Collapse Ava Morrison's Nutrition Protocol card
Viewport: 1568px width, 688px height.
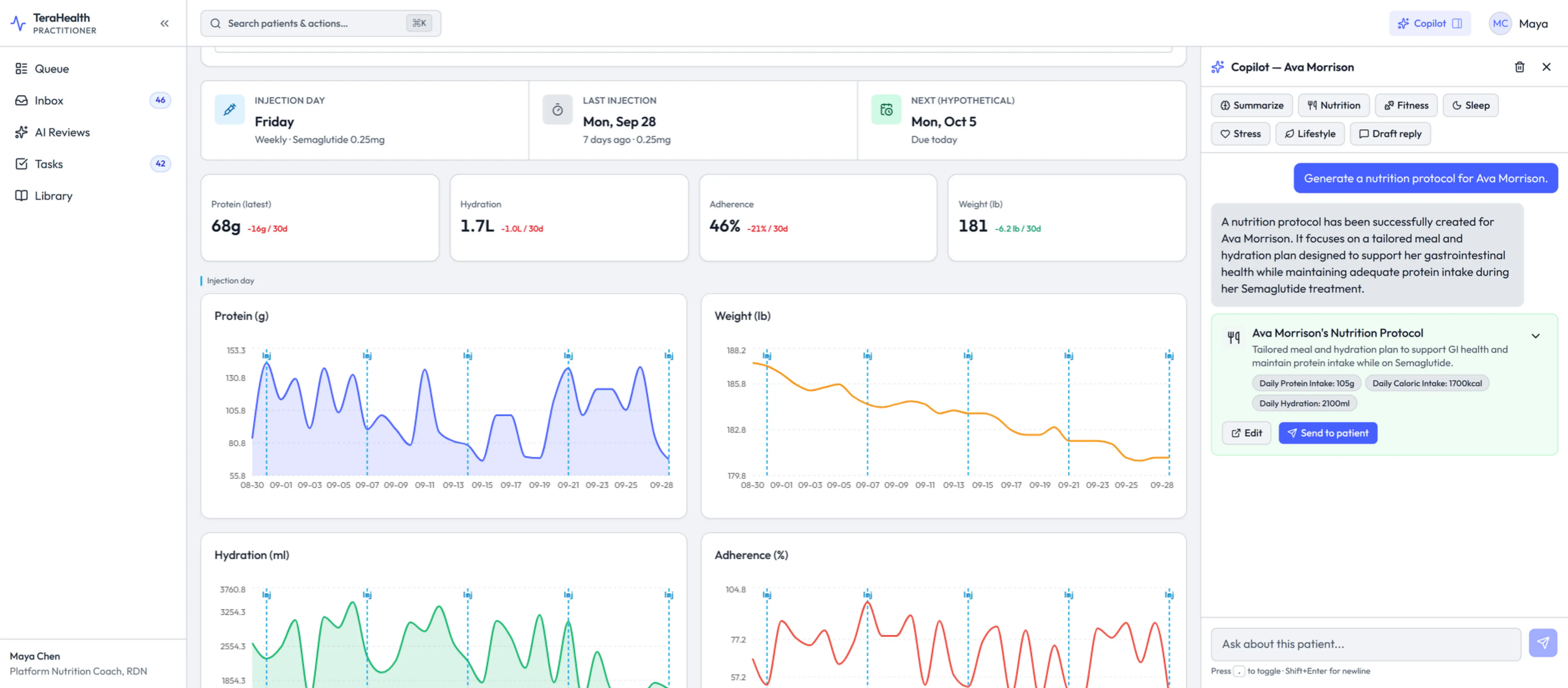pyautogui.click(x=1535, y=336)
